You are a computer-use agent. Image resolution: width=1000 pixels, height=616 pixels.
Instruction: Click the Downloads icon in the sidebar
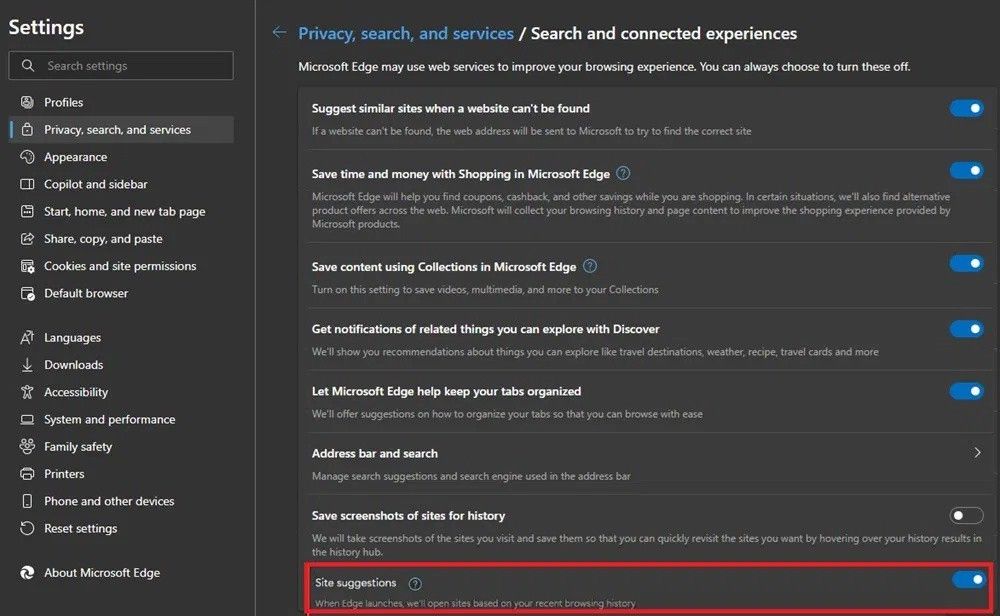tap(26, 365)
